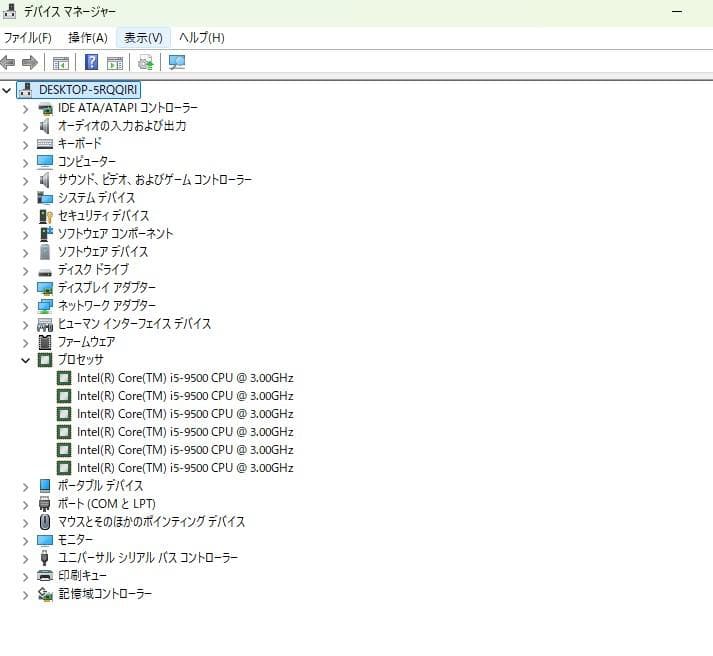Expand the システム デバイス category
The height and width of the screenshot is (656, 713).
coord(25,199)
